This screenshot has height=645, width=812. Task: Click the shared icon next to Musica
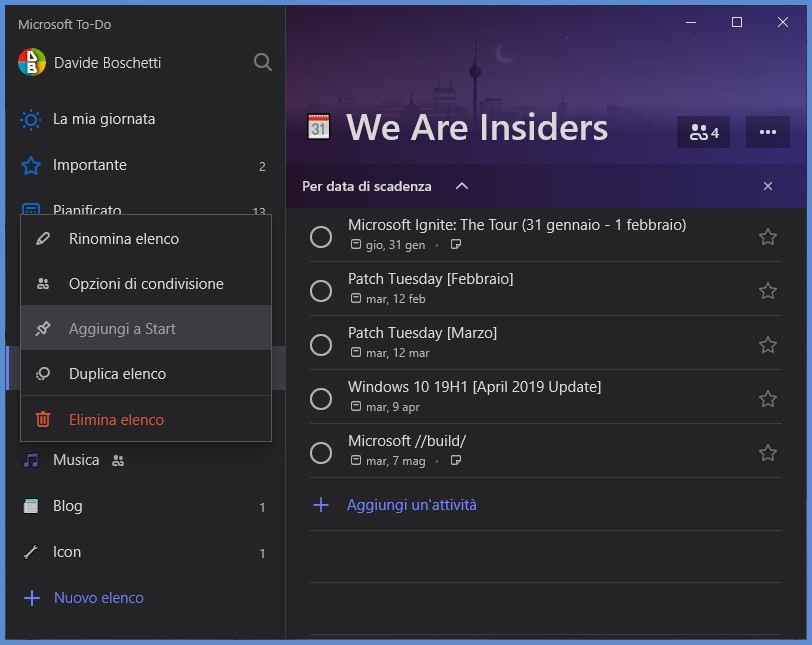pyautogui.click(x=118, y=460)
